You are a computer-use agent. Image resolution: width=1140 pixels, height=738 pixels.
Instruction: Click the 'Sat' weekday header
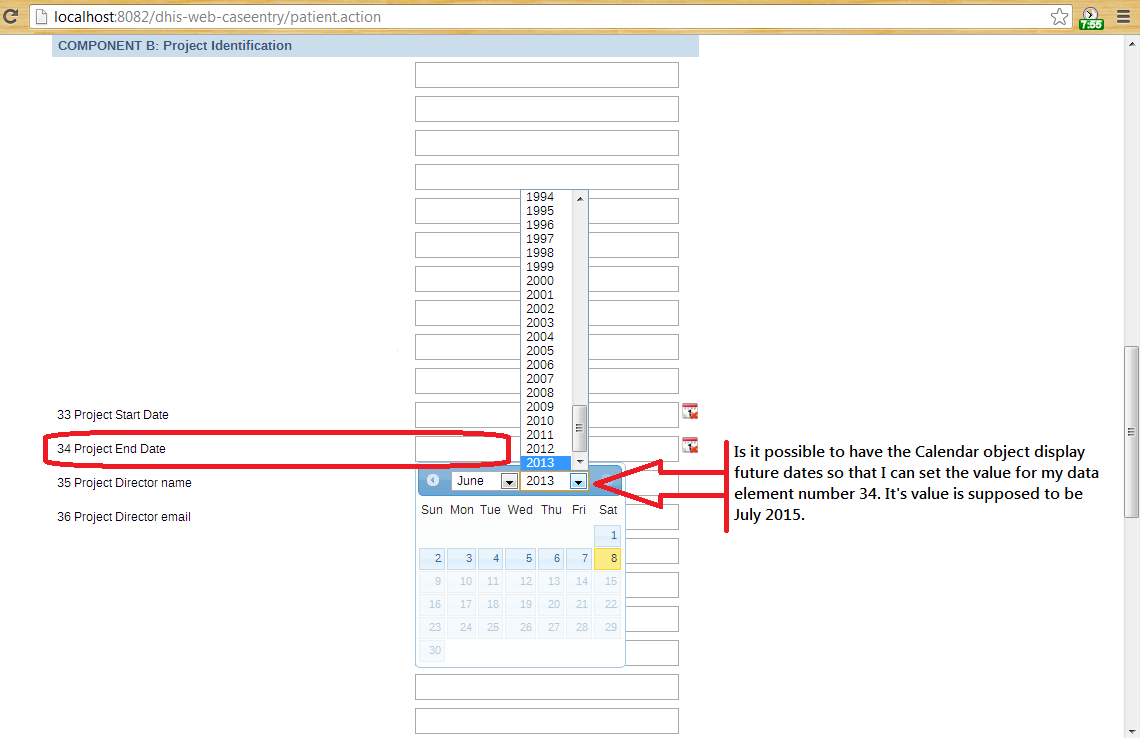tap(608, 510)
